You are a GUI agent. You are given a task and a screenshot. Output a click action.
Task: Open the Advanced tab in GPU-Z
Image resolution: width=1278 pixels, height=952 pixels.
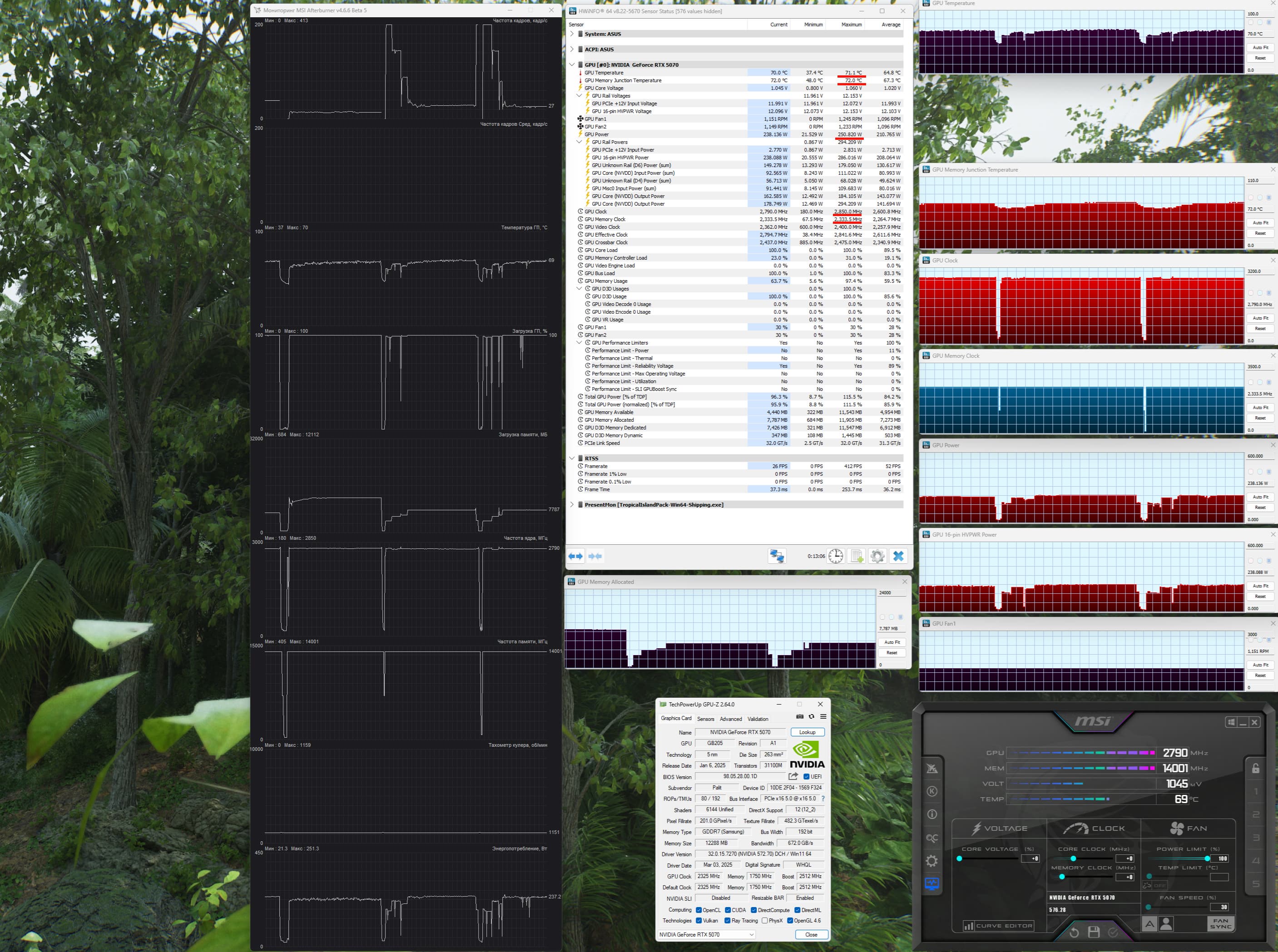pos(730,719)
